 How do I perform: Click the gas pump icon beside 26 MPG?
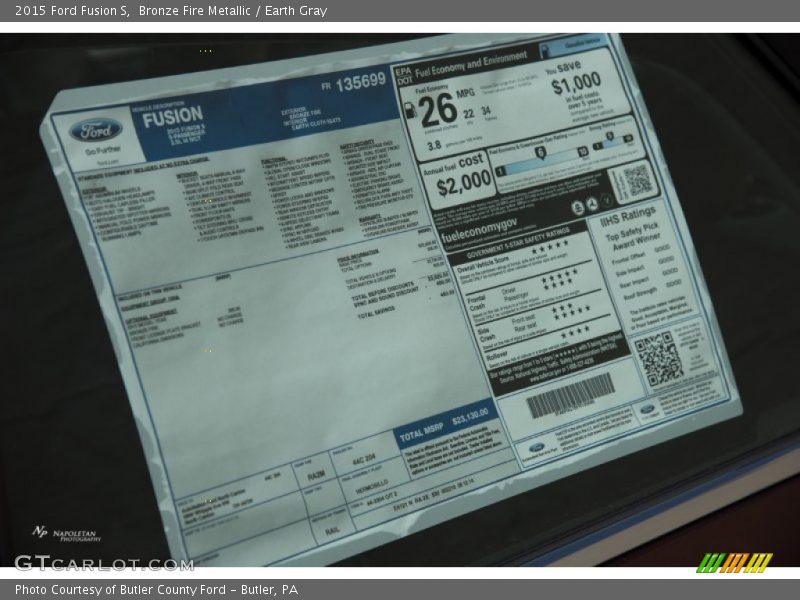point(410,110)
